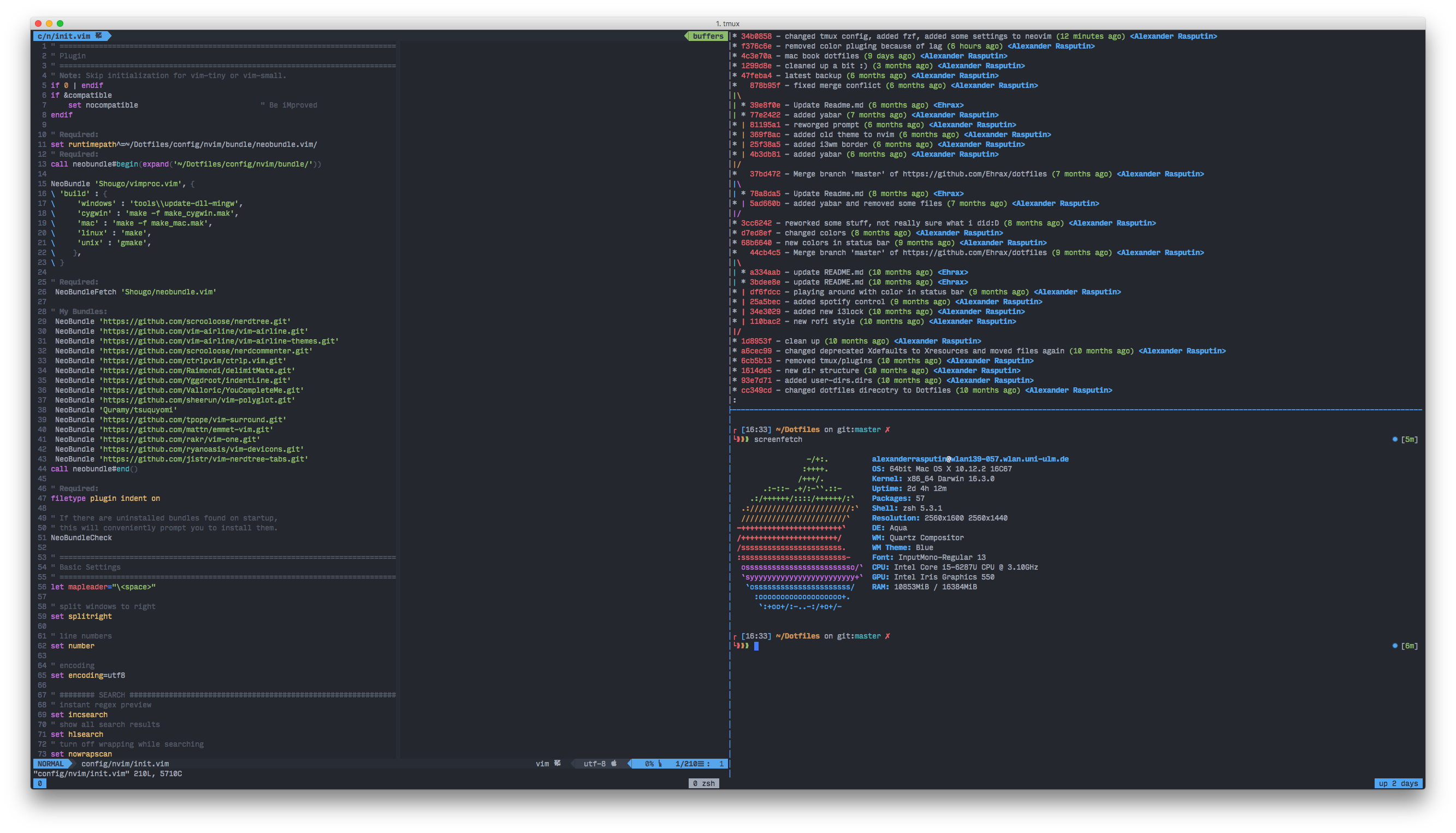Click the red X git-dirty marker on the 16:33 screenfetch prompt

click(x=887, y=430)
